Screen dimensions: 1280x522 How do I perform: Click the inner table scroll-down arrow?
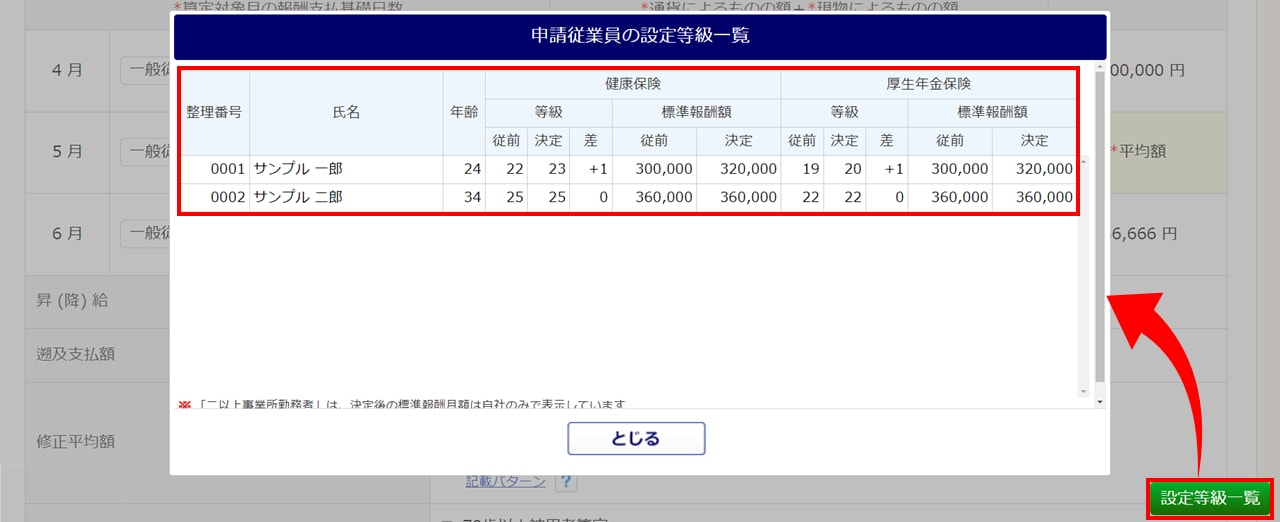(x=1083, y=390)
